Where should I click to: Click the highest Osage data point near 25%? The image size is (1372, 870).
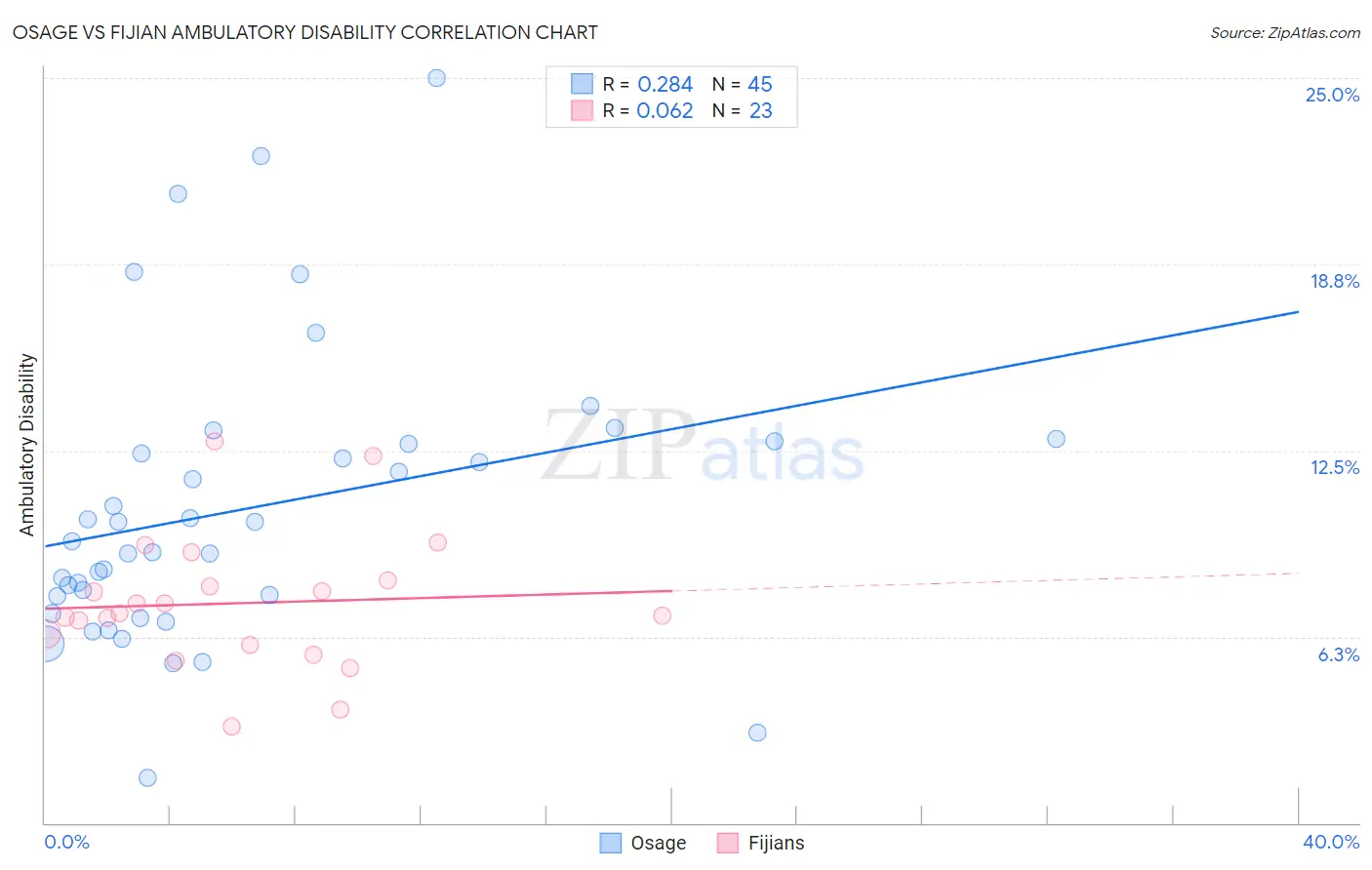pyautogui.click(x=437, y=78)
